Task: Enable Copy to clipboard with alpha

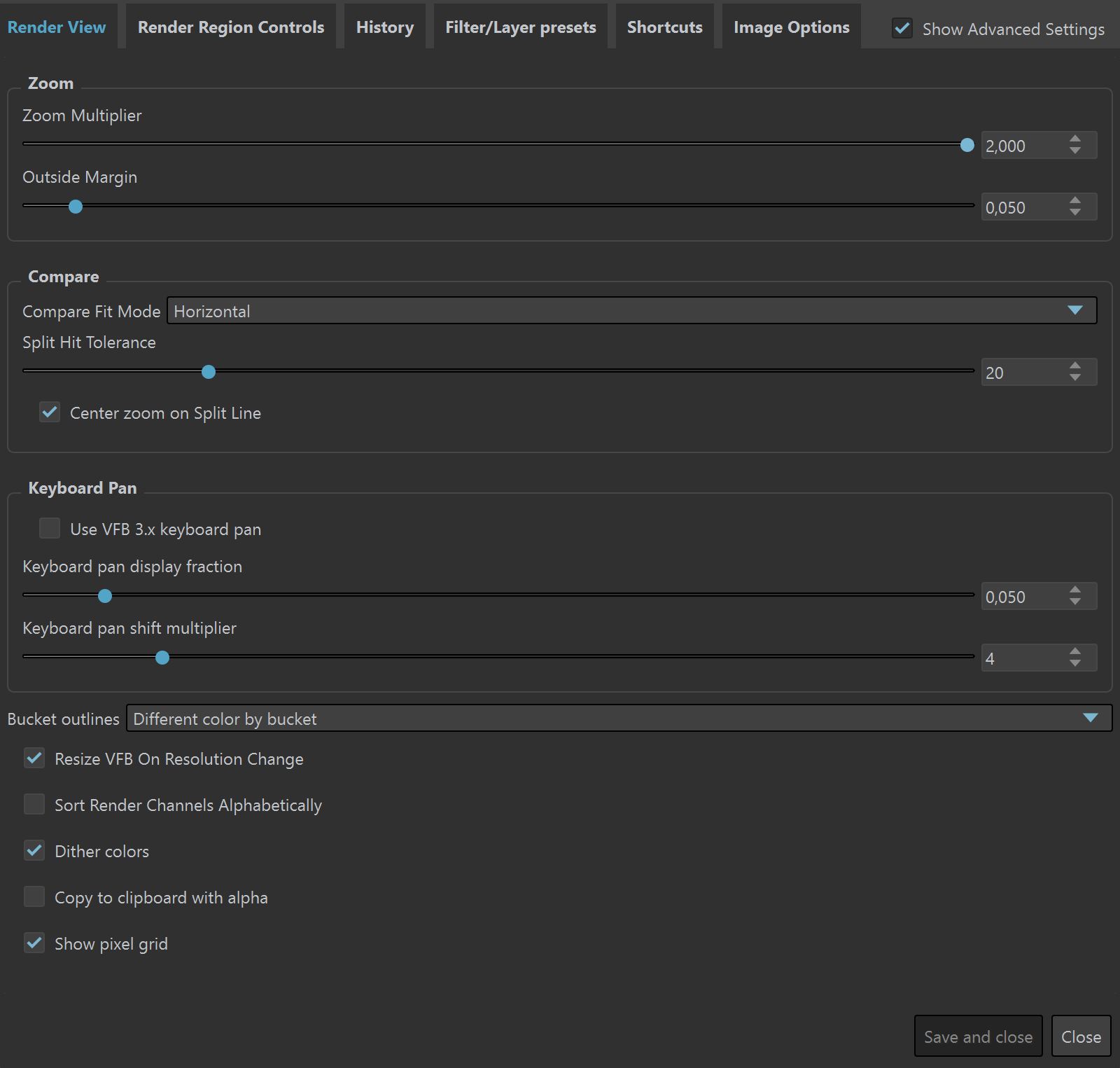Action: [34, 896]
